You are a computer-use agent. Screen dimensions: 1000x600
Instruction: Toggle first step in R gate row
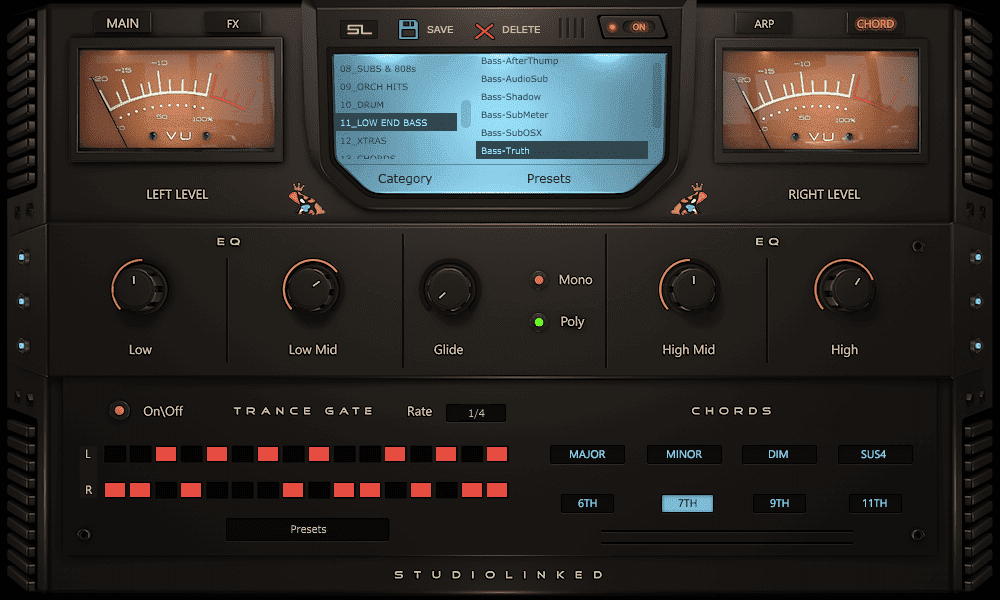click(x=115, y=490)
